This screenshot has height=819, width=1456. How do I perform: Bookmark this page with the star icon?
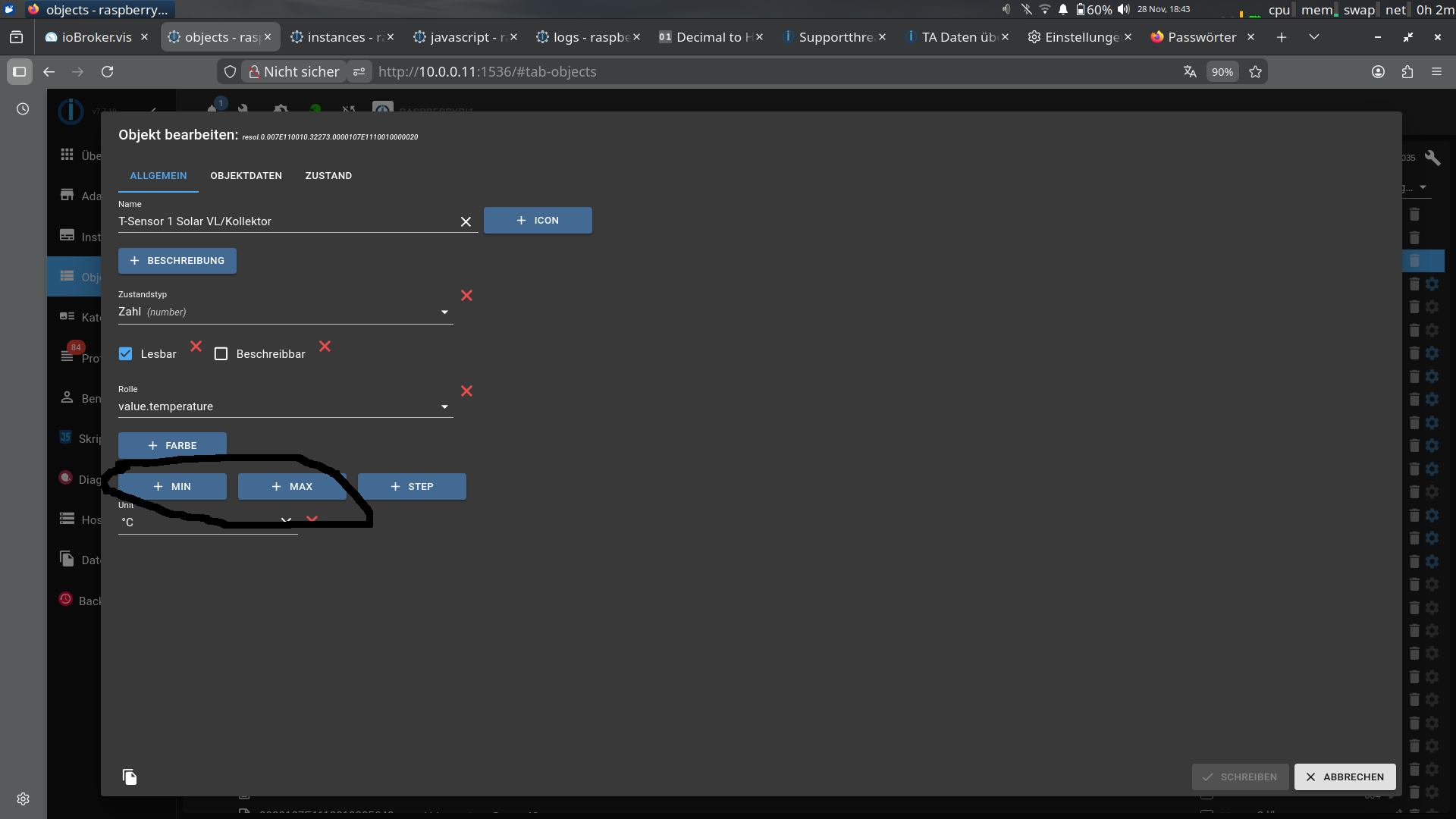coord(1256,71)
